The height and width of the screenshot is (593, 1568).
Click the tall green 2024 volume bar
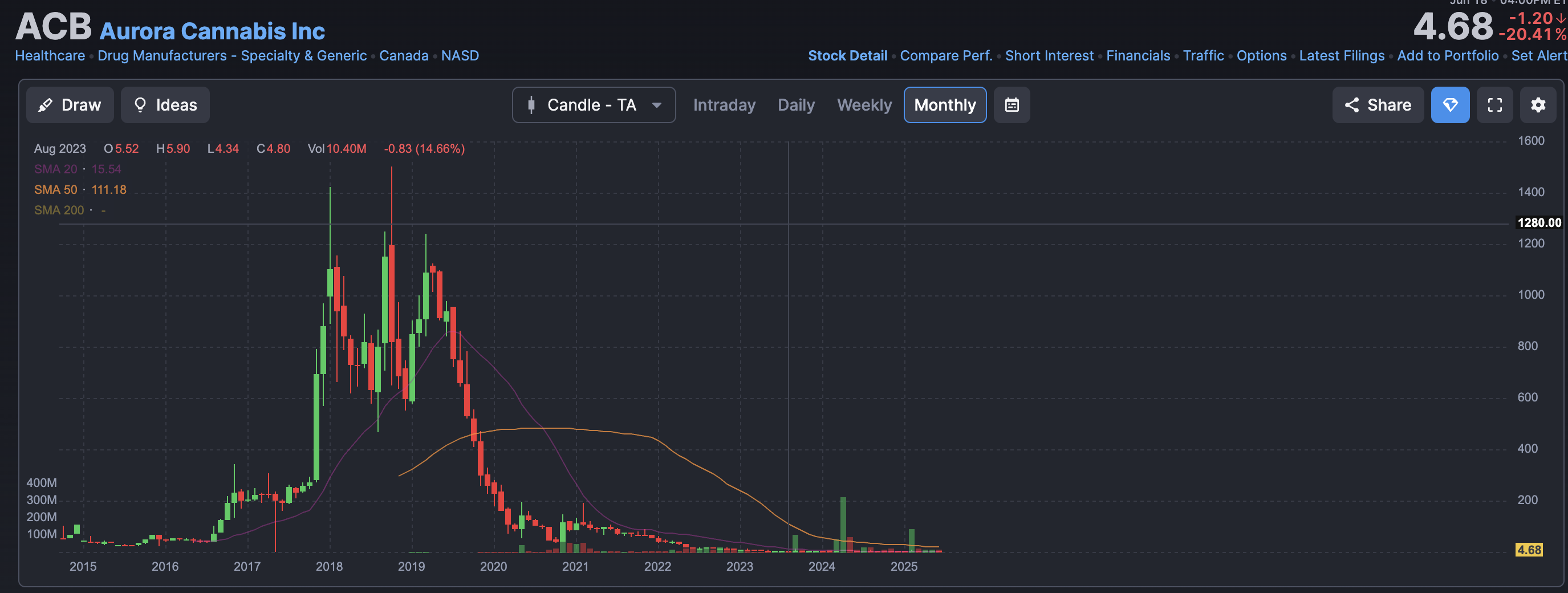[843, 525]
